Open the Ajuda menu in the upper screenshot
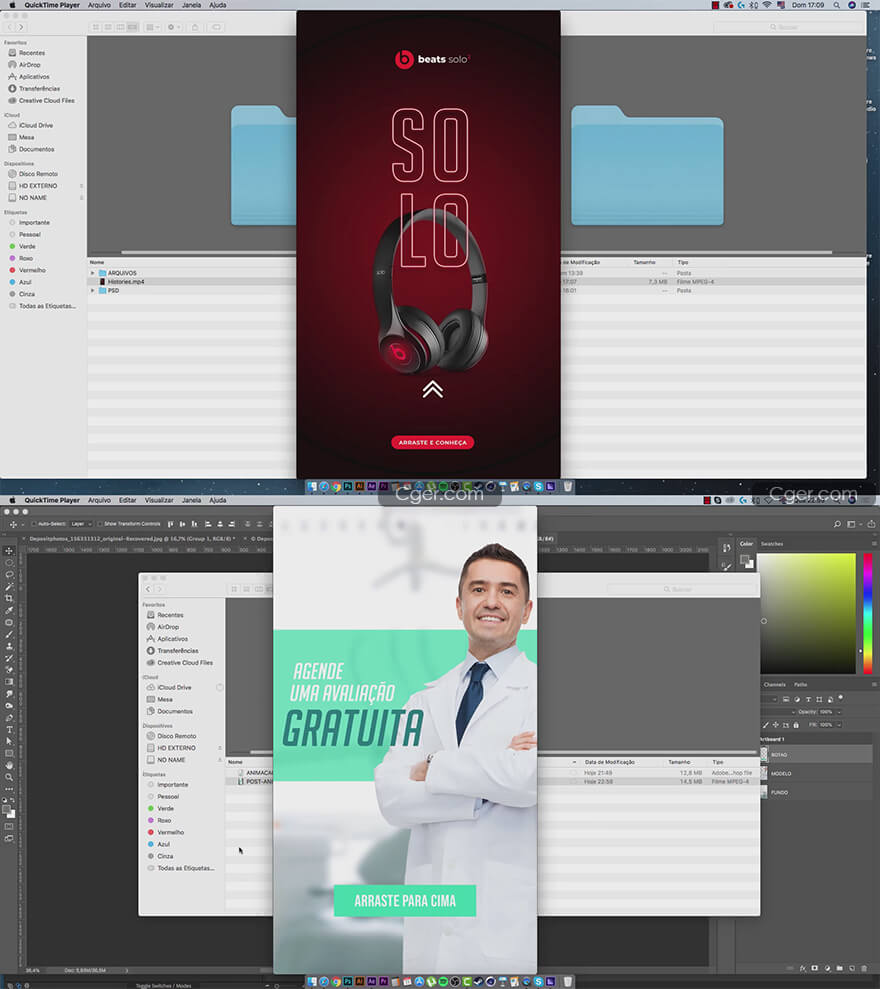Image resolution: width=880 pixels, height=989 pixels. tap(218, 5)
